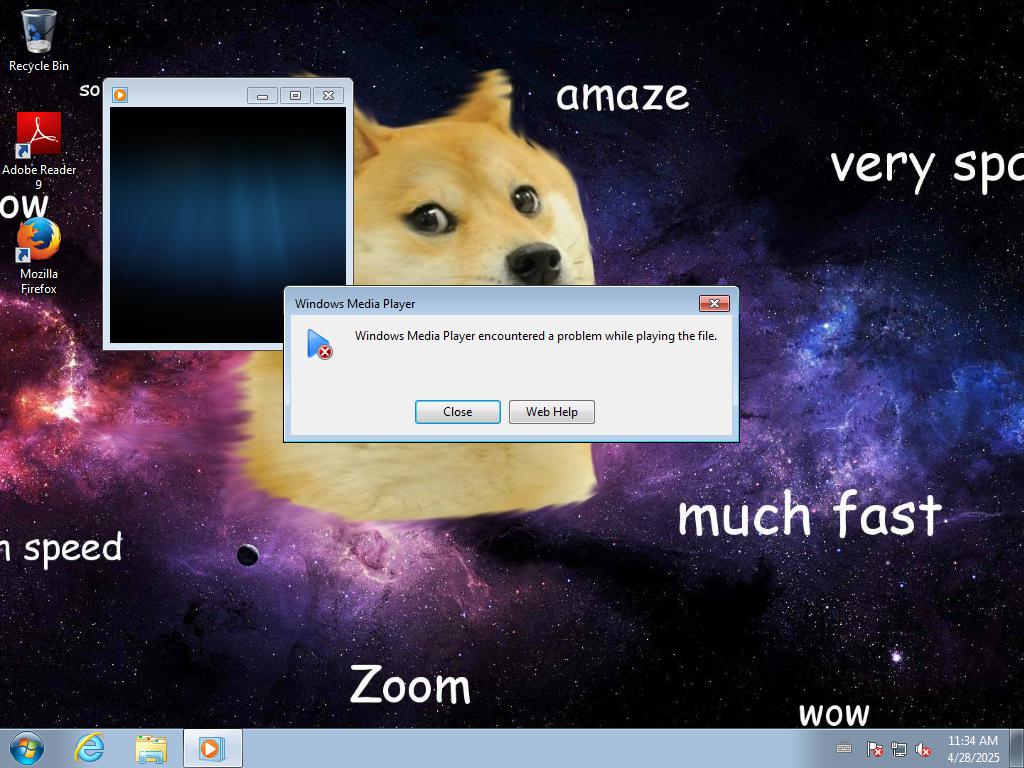Minimize the Windows Media Player window
The width and height of the screenshot is (1024, 768).
[263, 95]
